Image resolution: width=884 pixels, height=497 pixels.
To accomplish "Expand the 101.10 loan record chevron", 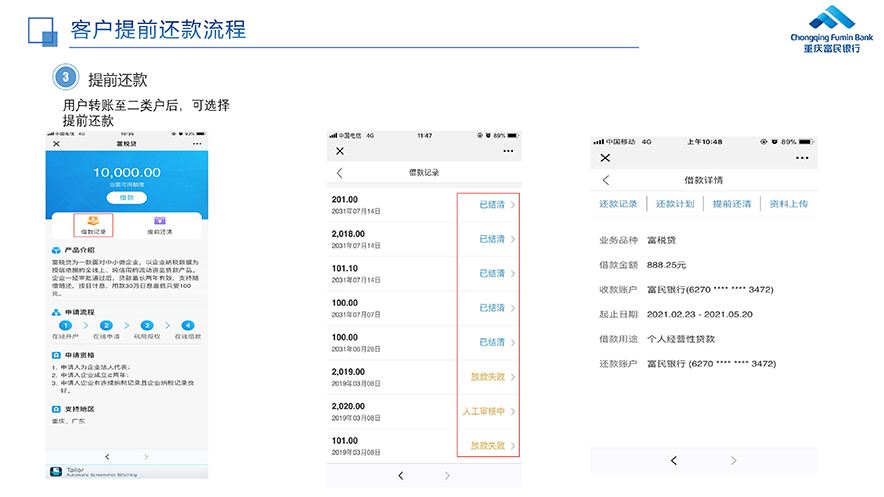I will point(513,274).
